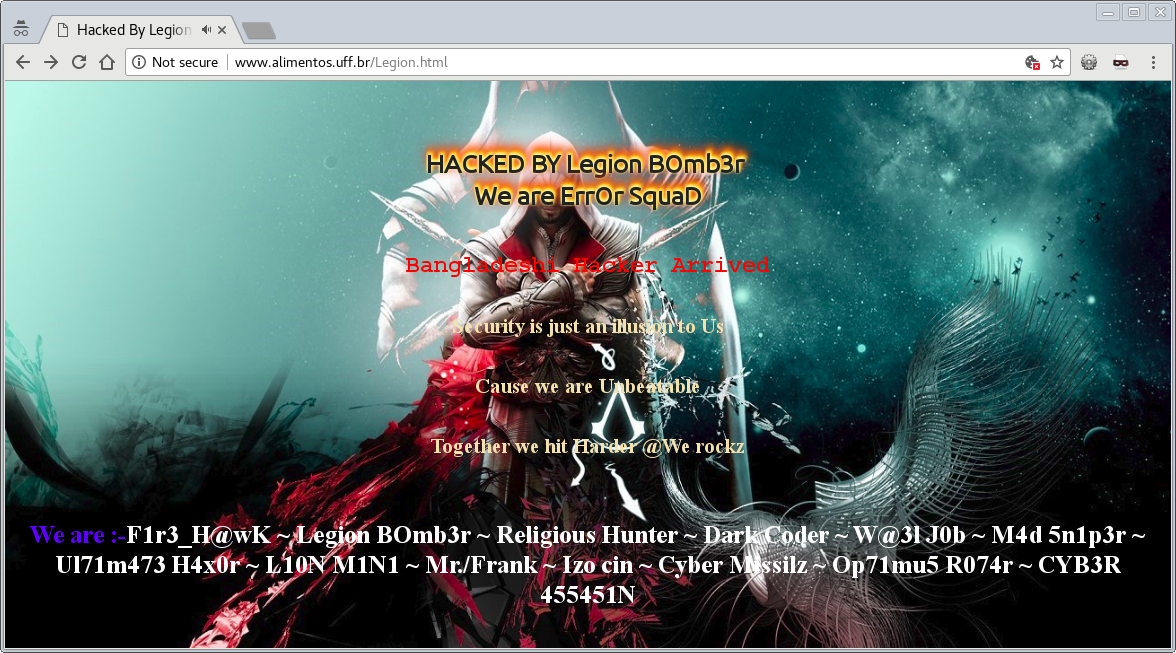This screenshot has height=653, width=1176.
Task: Go forward to the next page
Action: (51, 62)
